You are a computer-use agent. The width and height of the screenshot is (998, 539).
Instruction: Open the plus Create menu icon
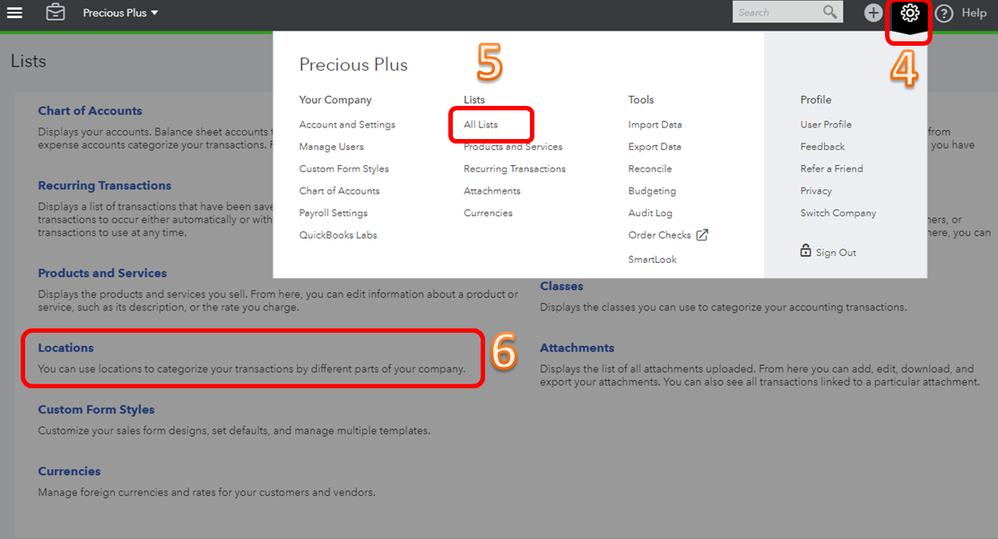873,13
